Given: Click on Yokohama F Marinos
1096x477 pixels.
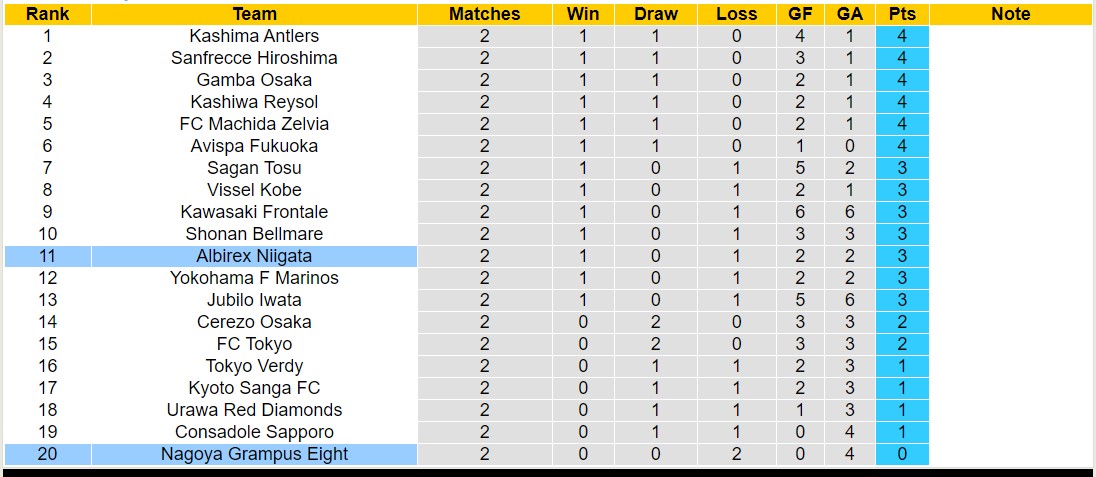Looking at the screenshot, I should pos(254,278).
